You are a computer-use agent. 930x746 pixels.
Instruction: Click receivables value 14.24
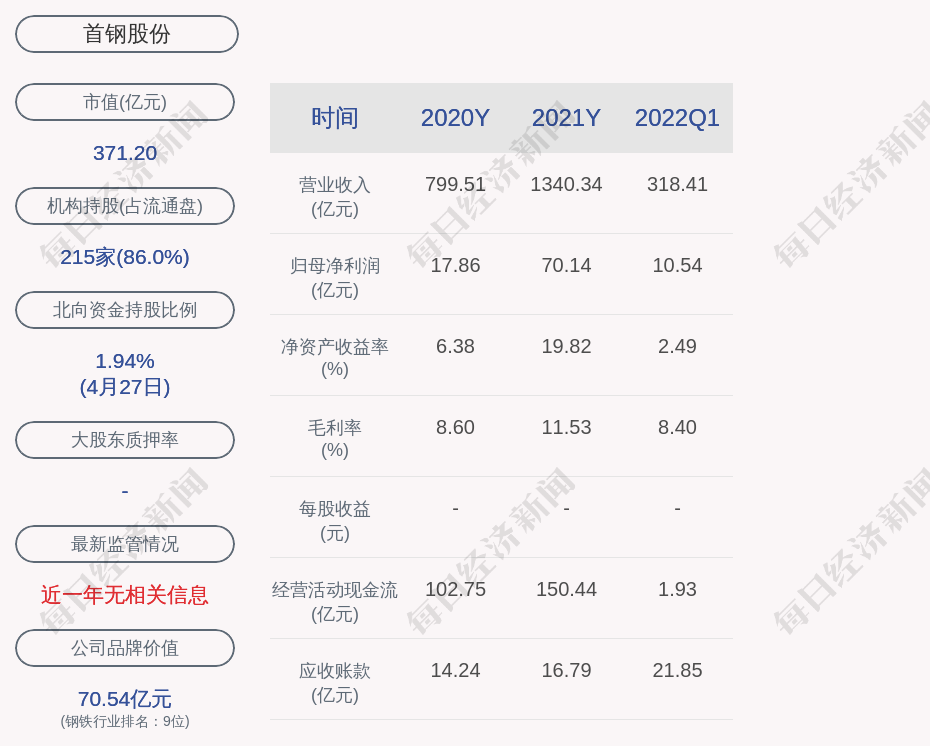pos(455,670)
